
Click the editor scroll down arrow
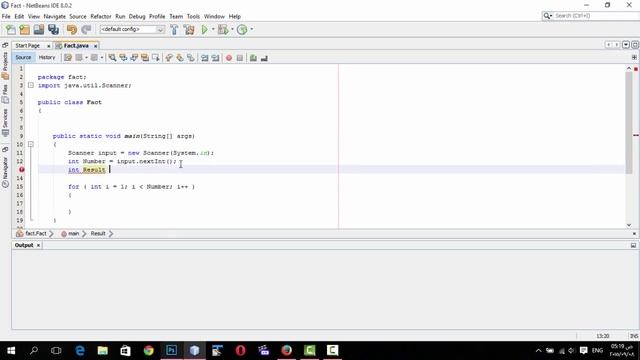(629, 225)
